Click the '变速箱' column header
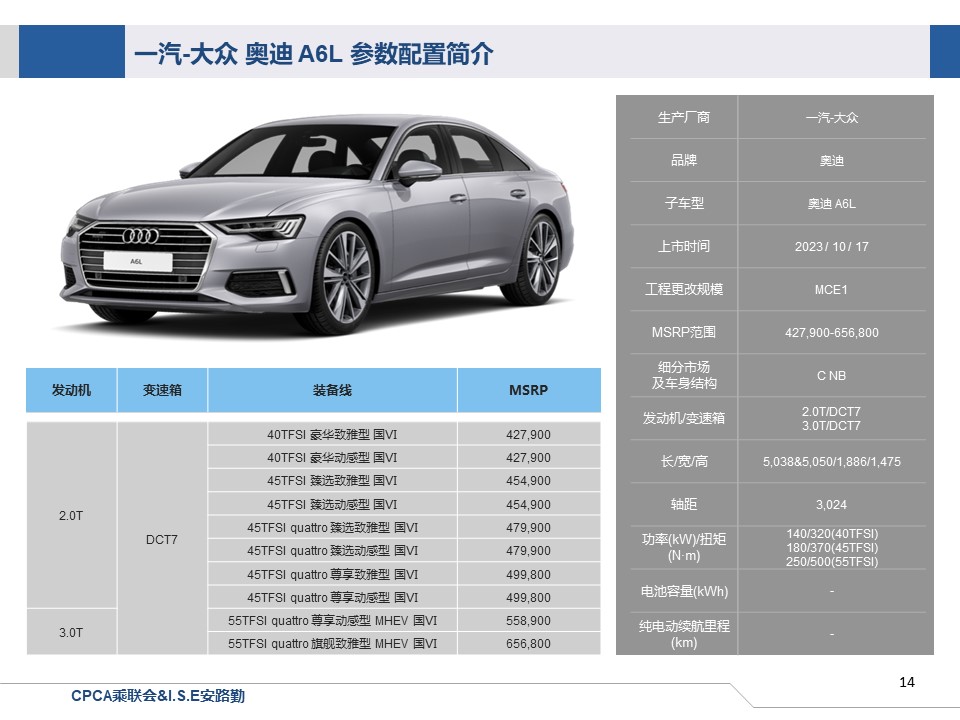 (x=162, y=390)
